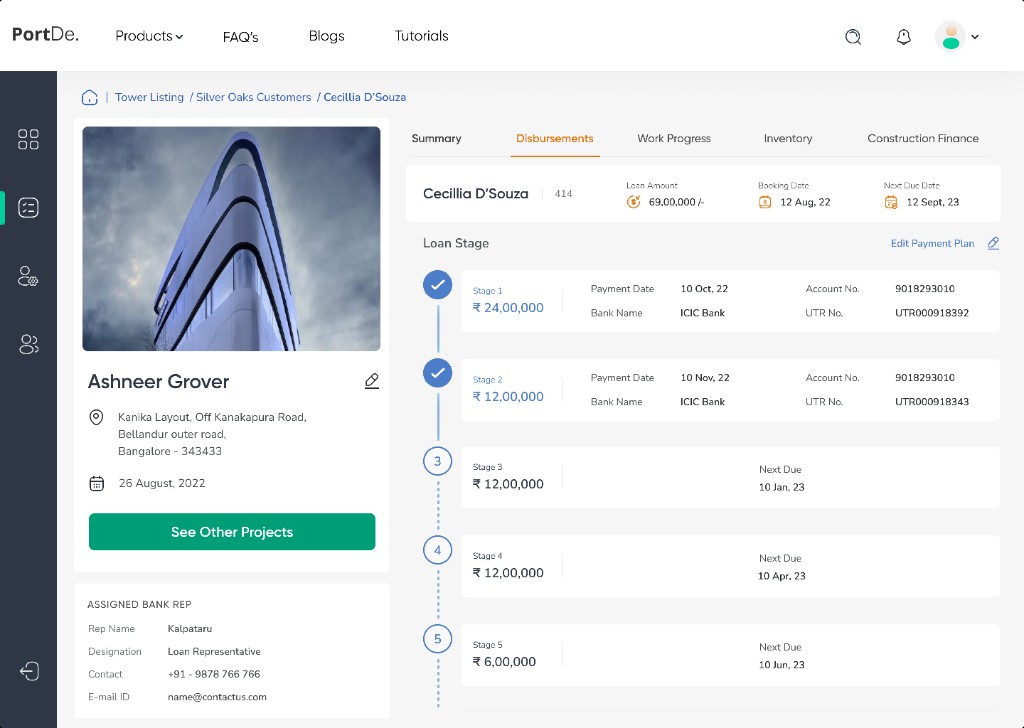Click the home icon in breadcrumb
The width and height of the screenshot is (1024, 728).
pos(89,97)
